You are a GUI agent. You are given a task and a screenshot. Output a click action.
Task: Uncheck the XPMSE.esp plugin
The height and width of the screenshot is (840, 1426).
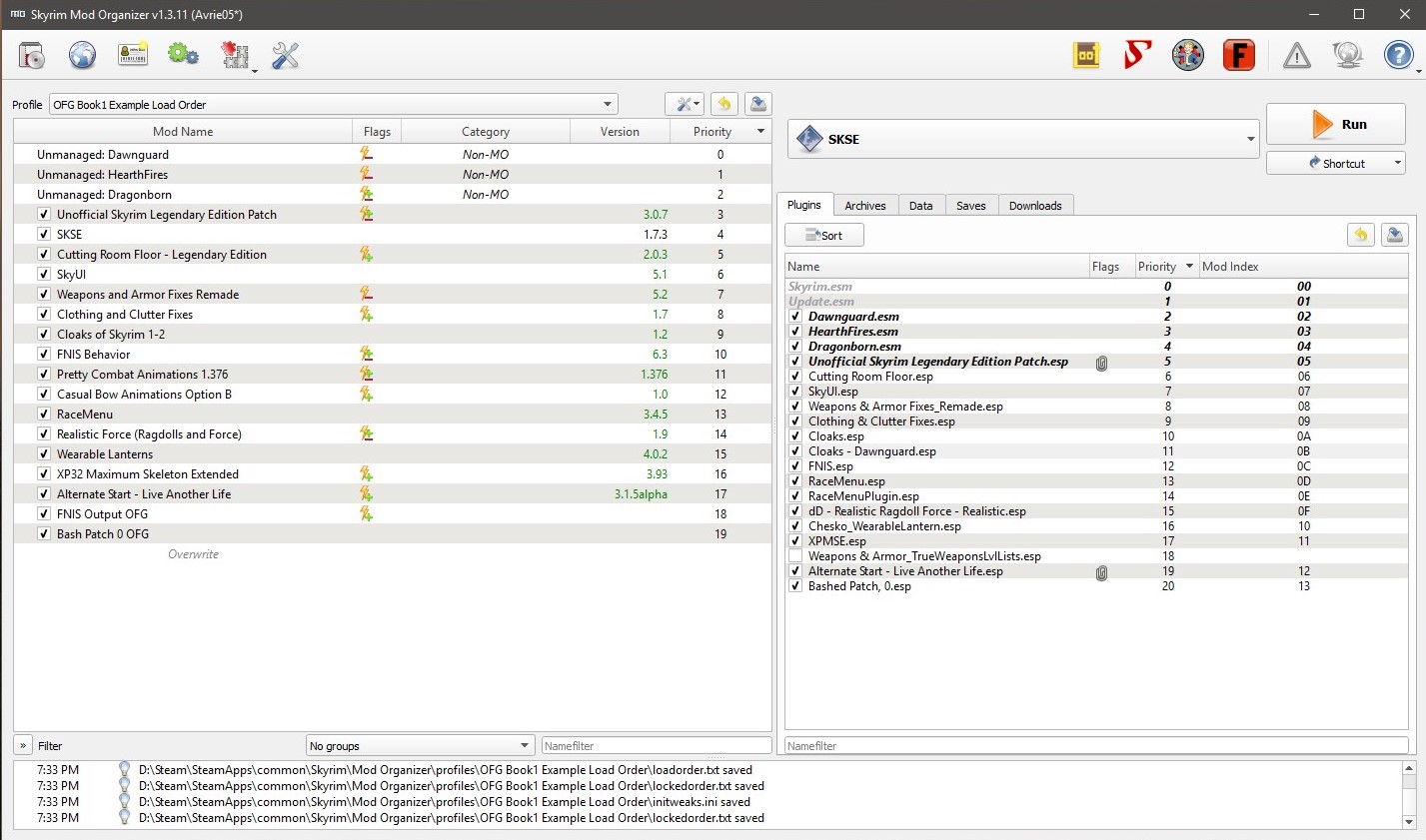tap(795, 541)
